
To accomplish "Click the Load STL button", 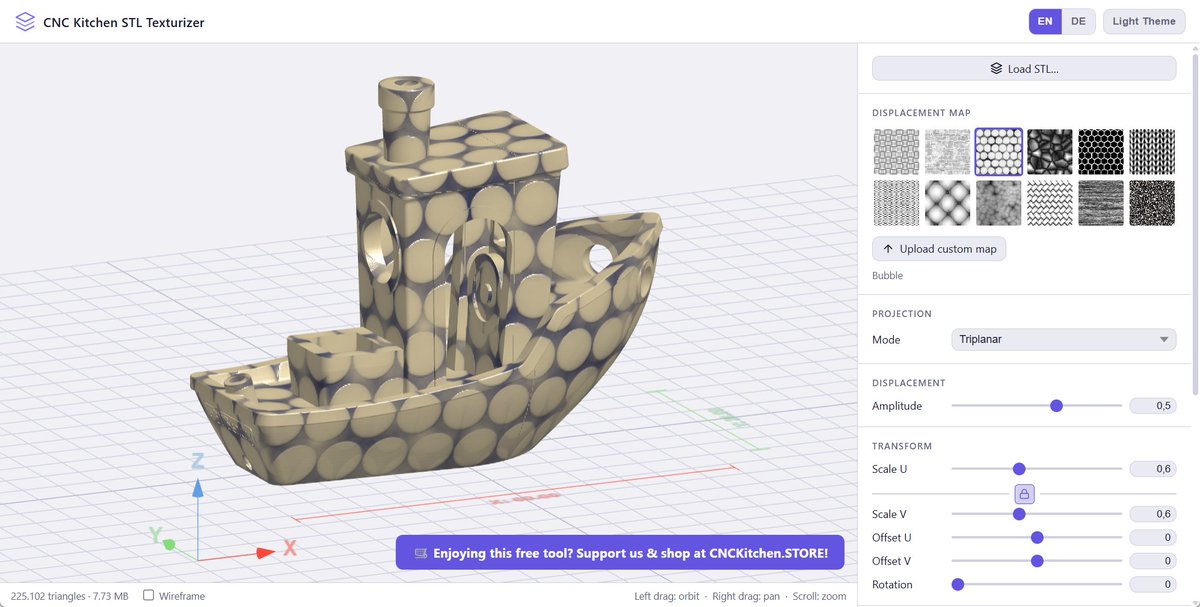I will pyautogui.click(x=1024, y=68).
